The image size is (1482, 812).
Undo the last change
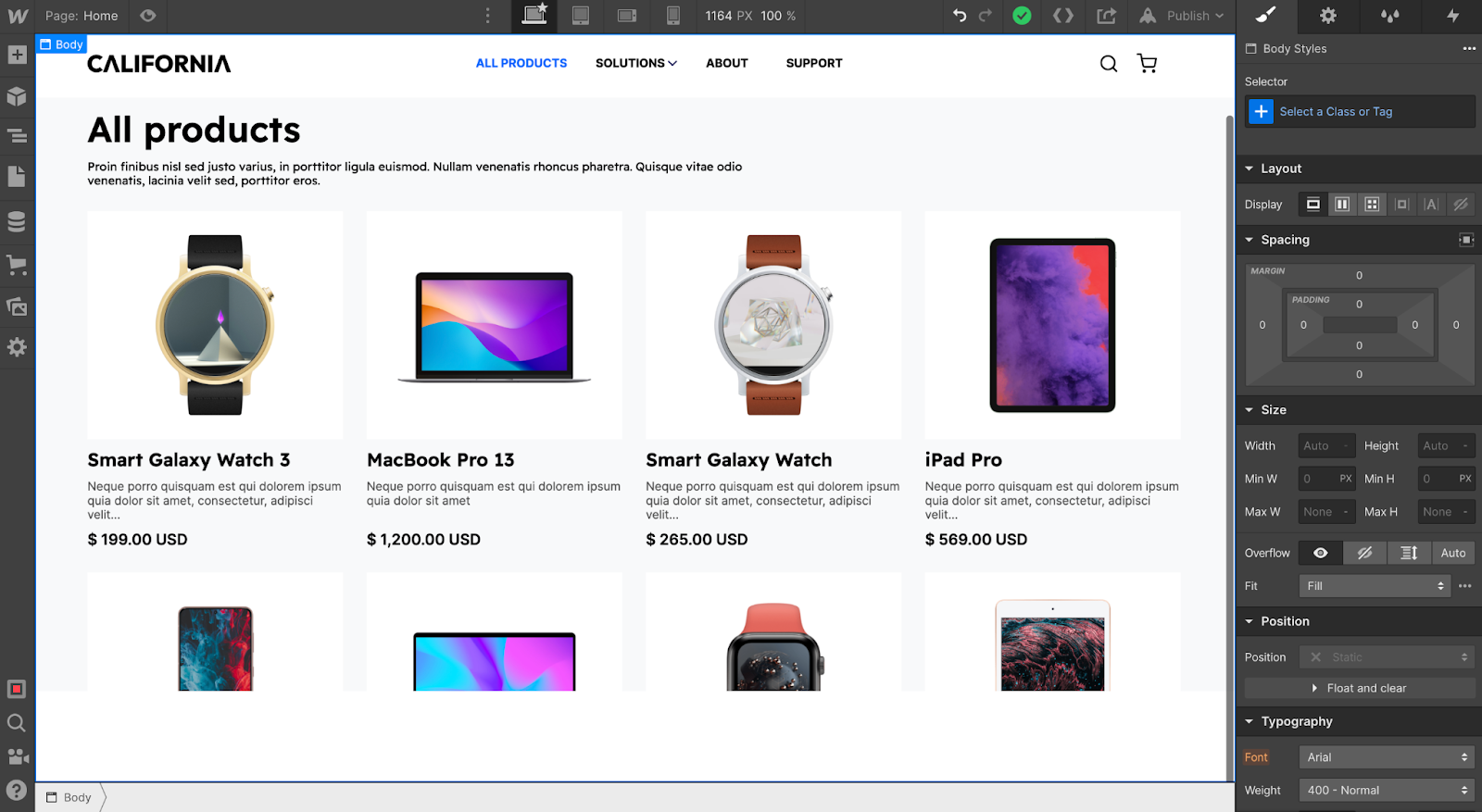click(960, 16)
